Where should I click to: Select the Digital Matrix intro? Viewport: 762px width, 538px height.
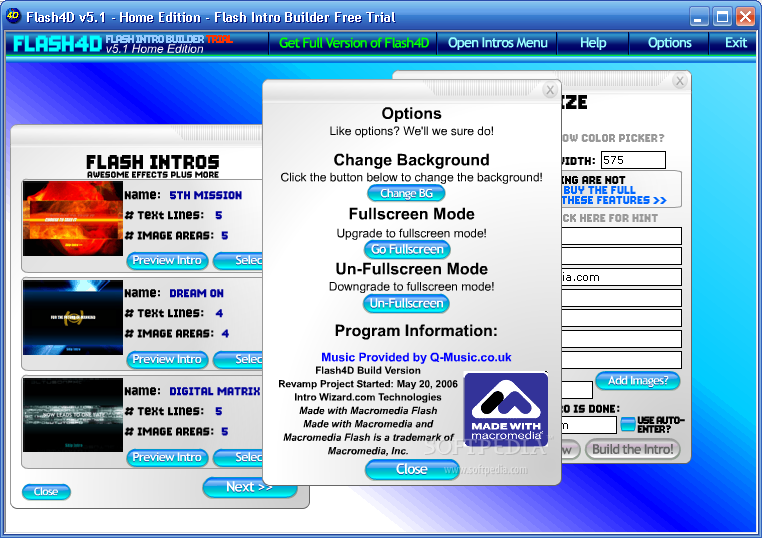coord(238,457)
